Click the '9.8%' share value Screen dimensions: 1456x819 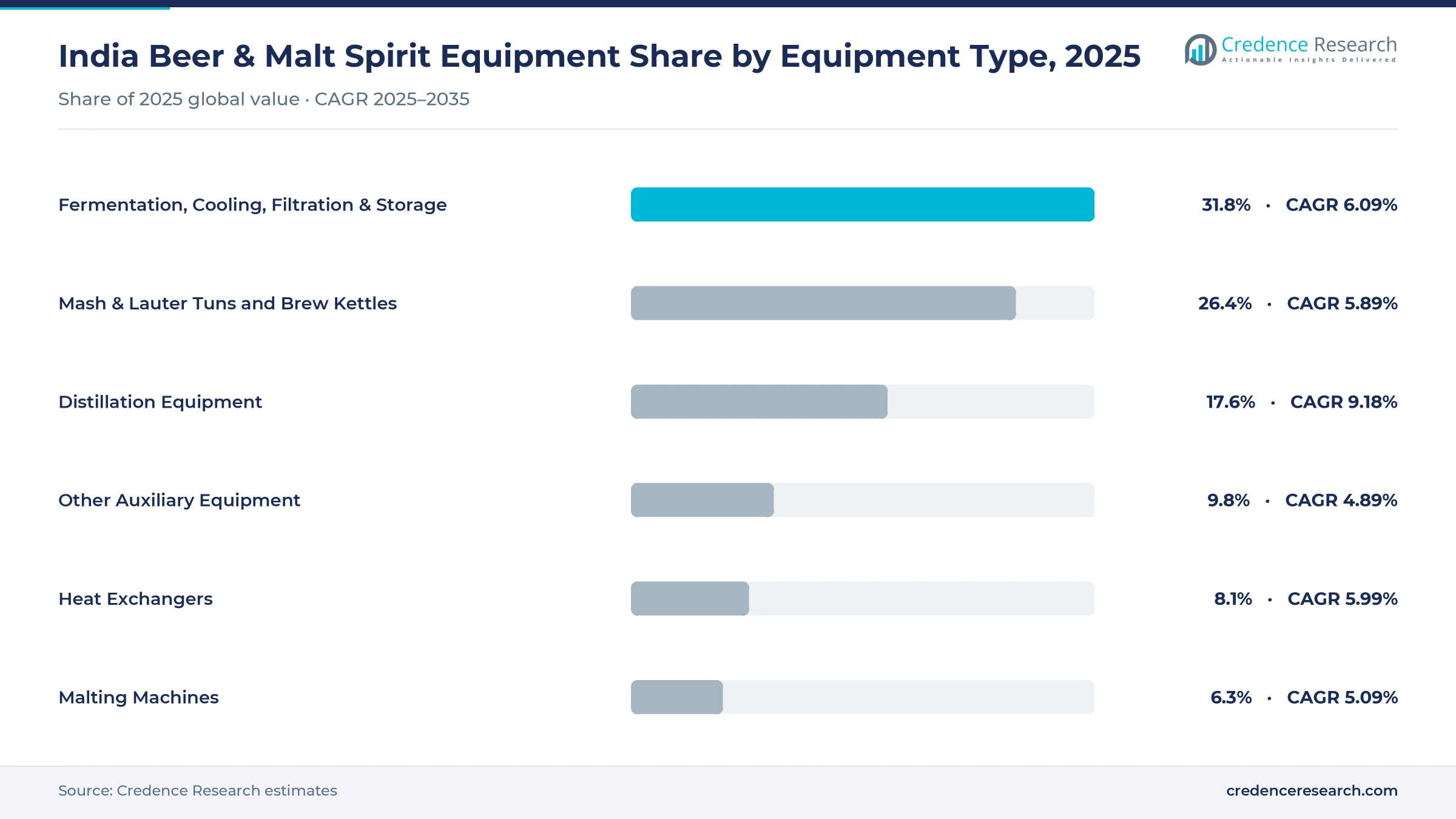point(1228,500)
